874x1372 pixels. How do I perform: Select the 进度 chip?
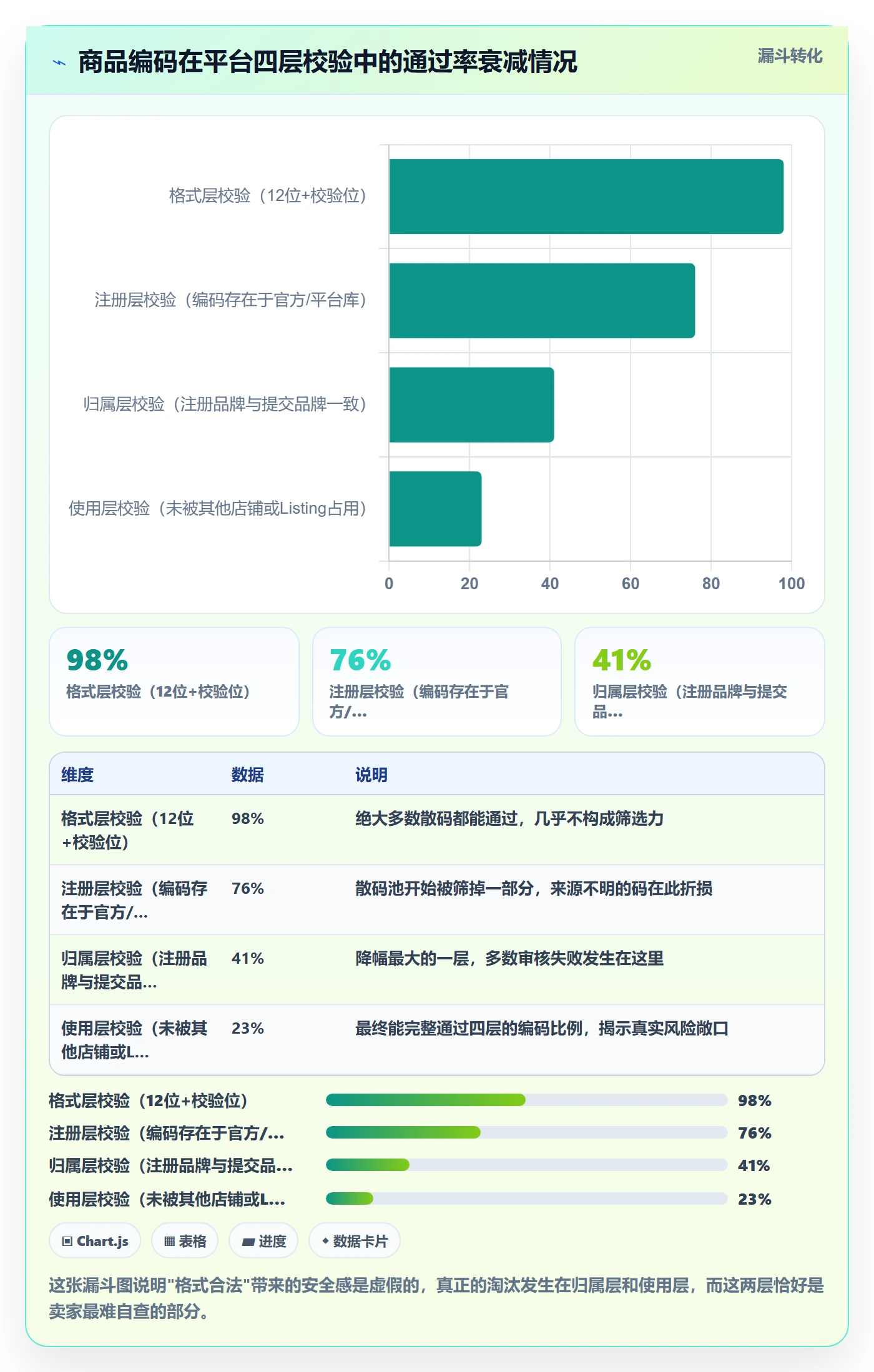(264, 1241)
